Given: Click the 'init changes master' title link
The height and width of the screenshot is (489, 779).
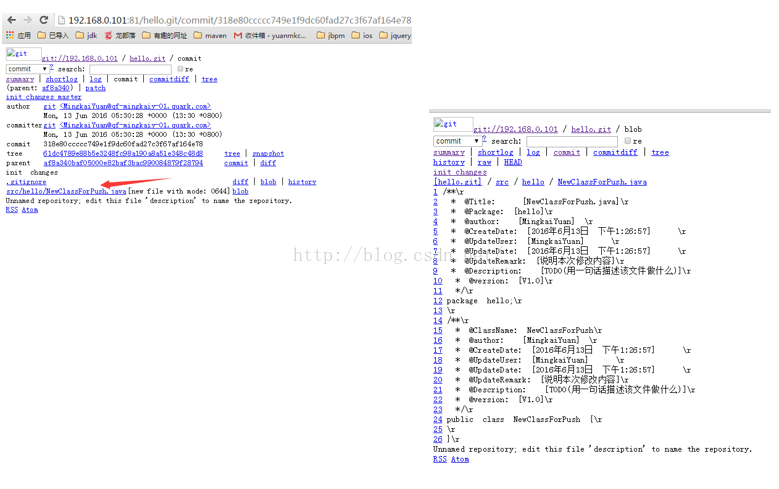Looking at the screenshot, I should [44, 97].
